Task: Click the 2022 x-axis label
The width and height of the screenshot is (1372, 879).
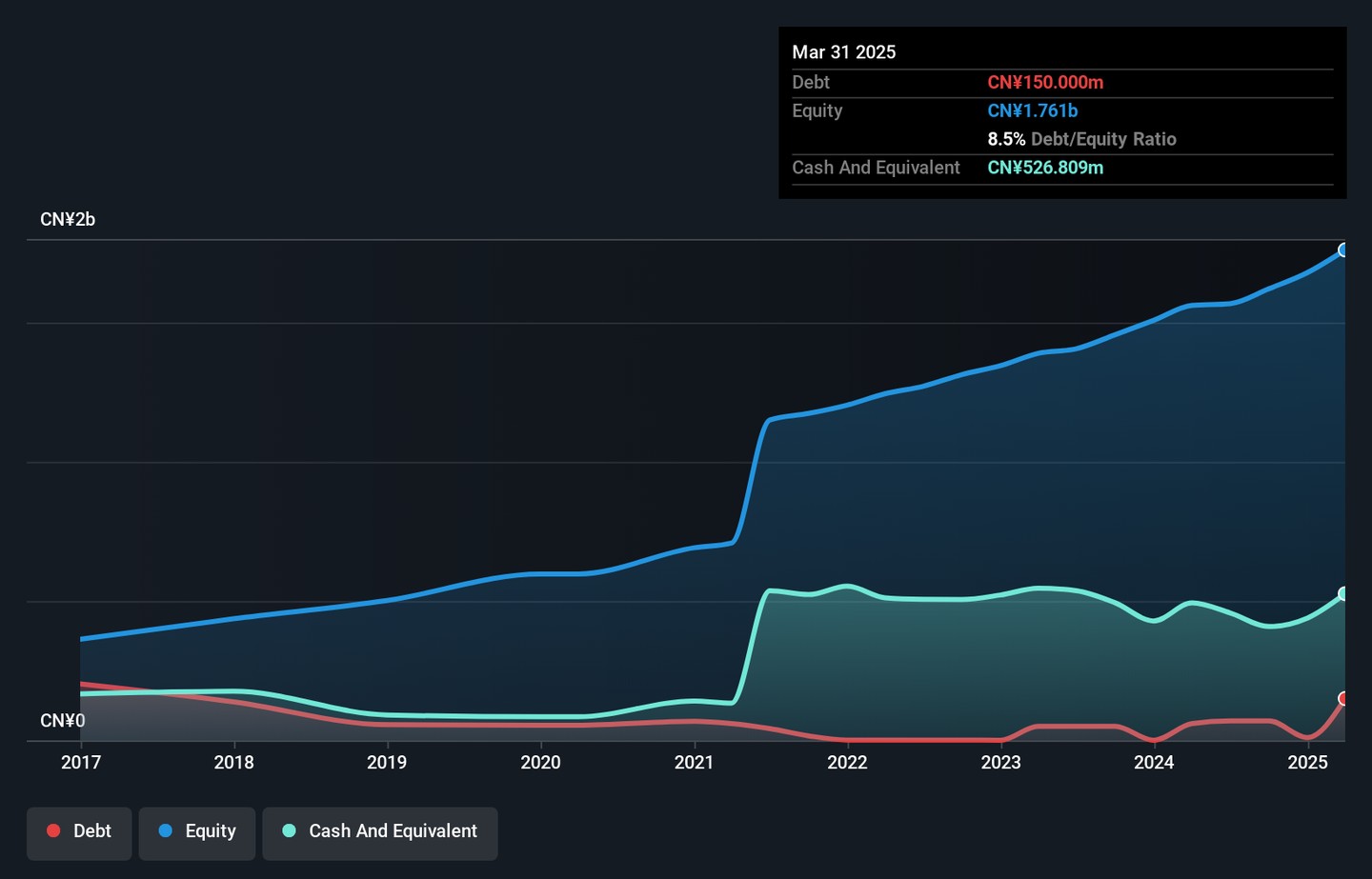Action: (847, 763)
